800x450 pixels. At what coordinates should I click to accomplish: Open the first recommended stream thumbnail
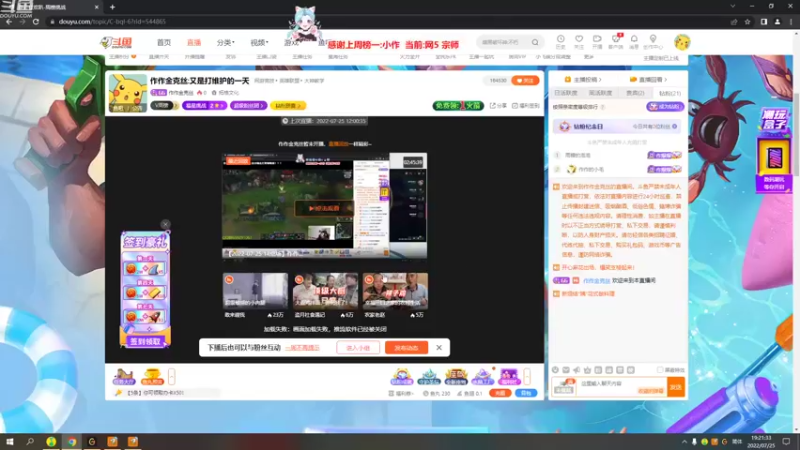pos(255,291)
